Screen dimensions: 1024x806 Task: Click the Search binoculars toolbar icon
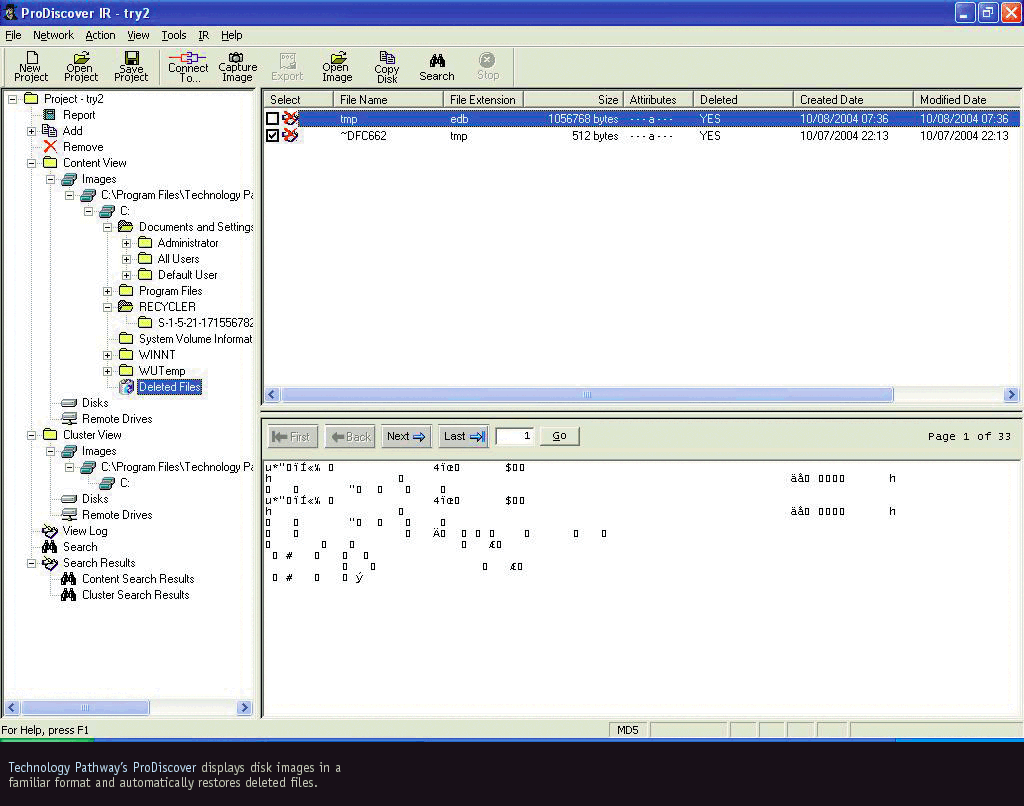(x=437, y=67)
